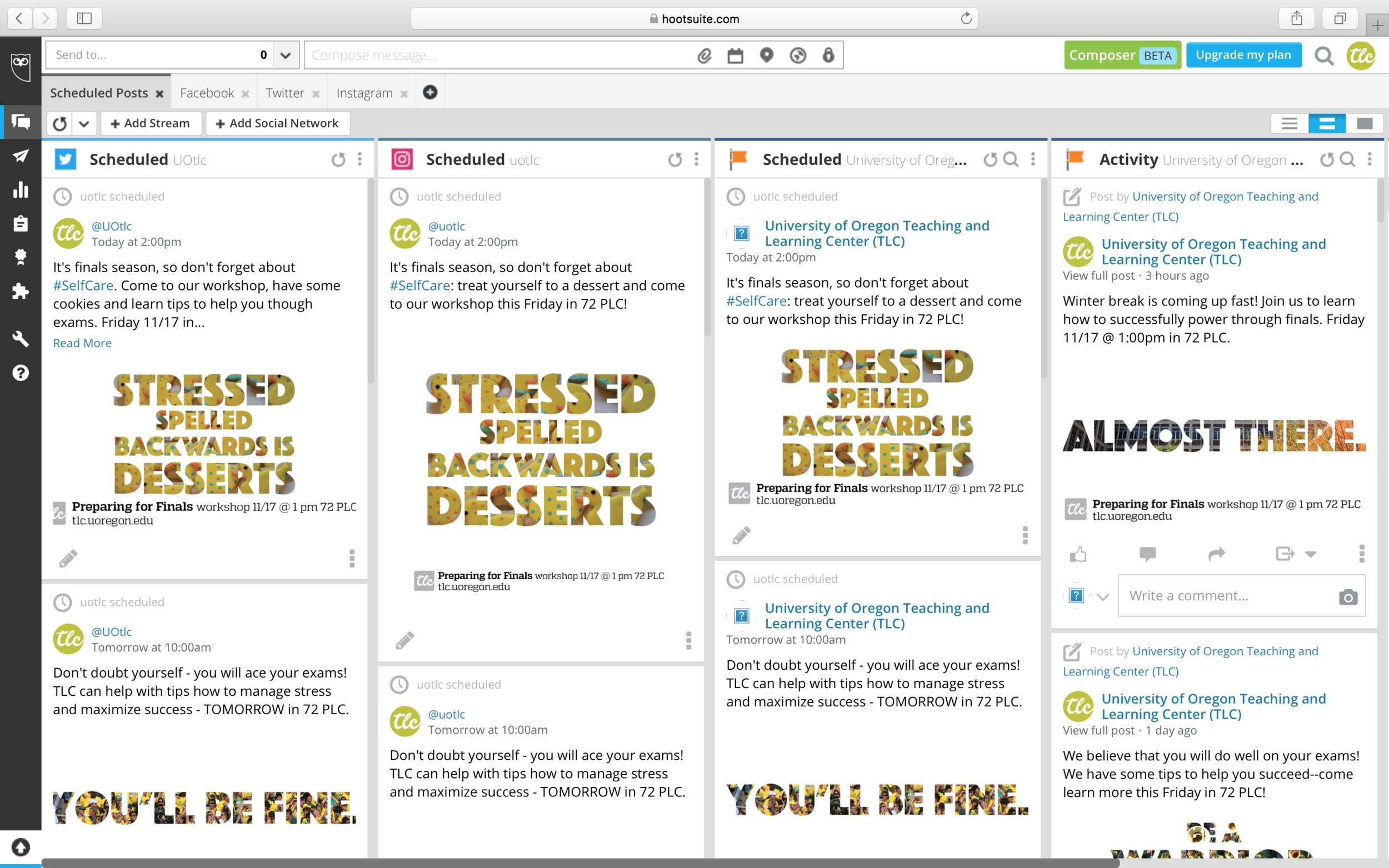
Task: Expand the Send to profile dropdown arrow
Action: pos(286,55)
